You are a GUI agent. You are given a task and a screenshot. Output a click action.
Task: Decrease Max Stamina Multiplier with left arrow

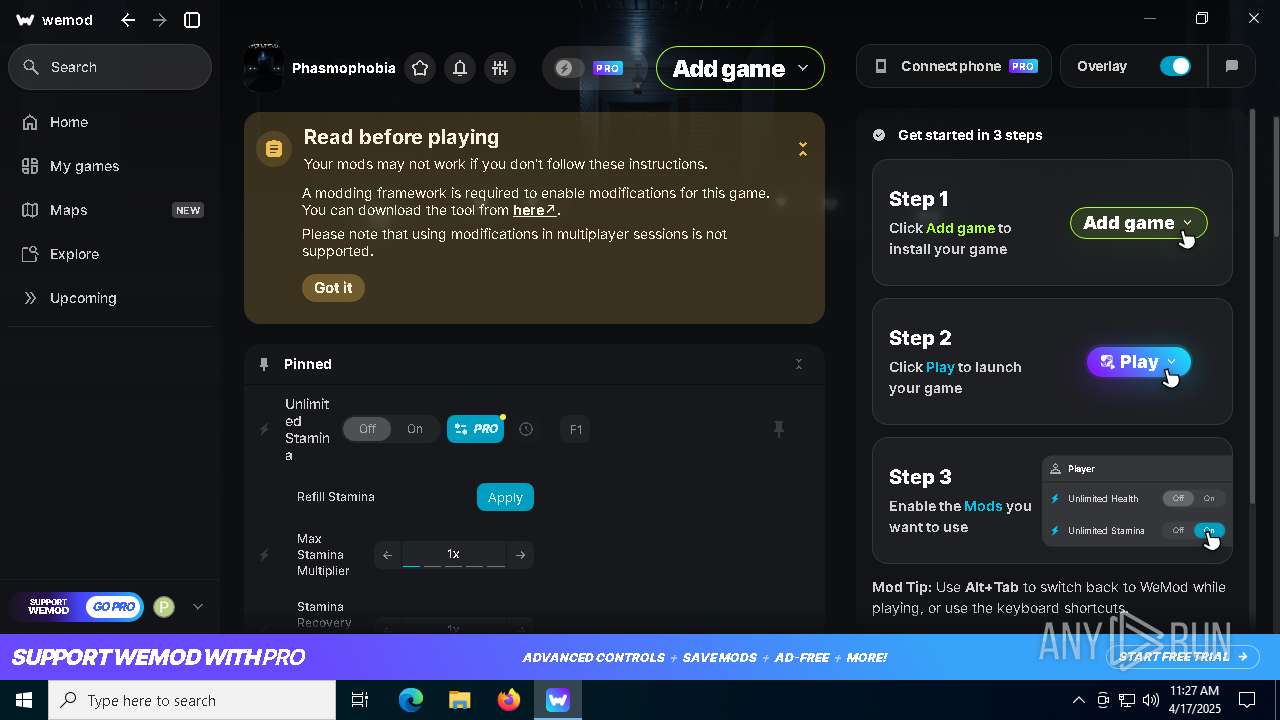388,555
